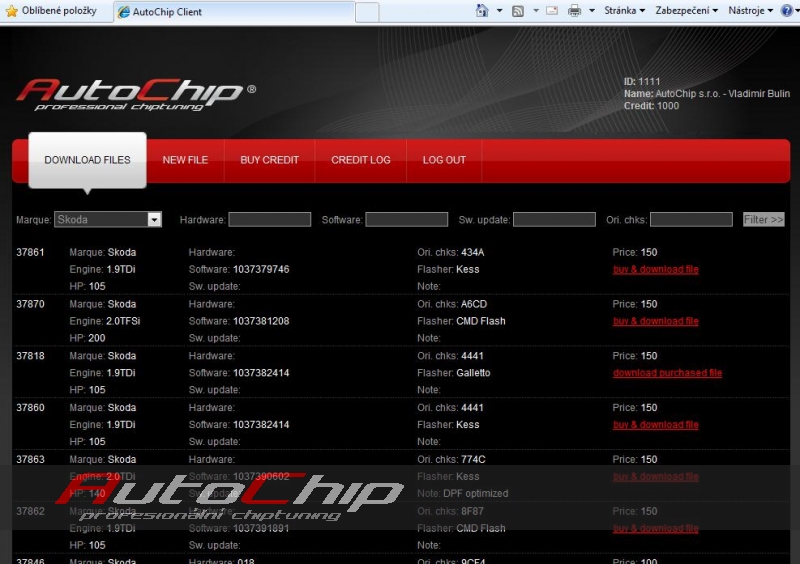The width and height of the screenshot is (800, 564).
Task: Open the Oblíbené položky favorites star
Action: point(11,11)
